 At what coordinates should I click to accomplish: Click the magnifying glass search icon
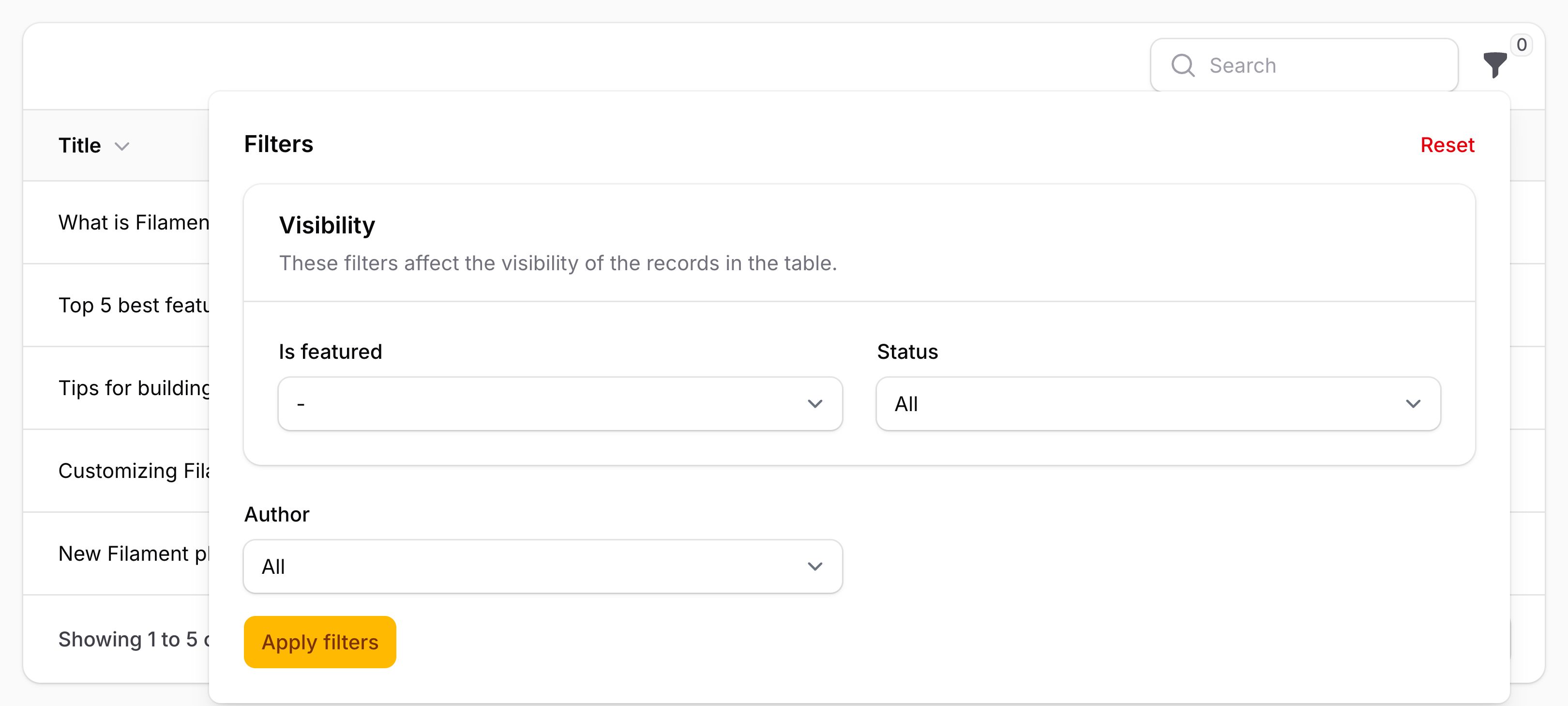[1183, 65]
